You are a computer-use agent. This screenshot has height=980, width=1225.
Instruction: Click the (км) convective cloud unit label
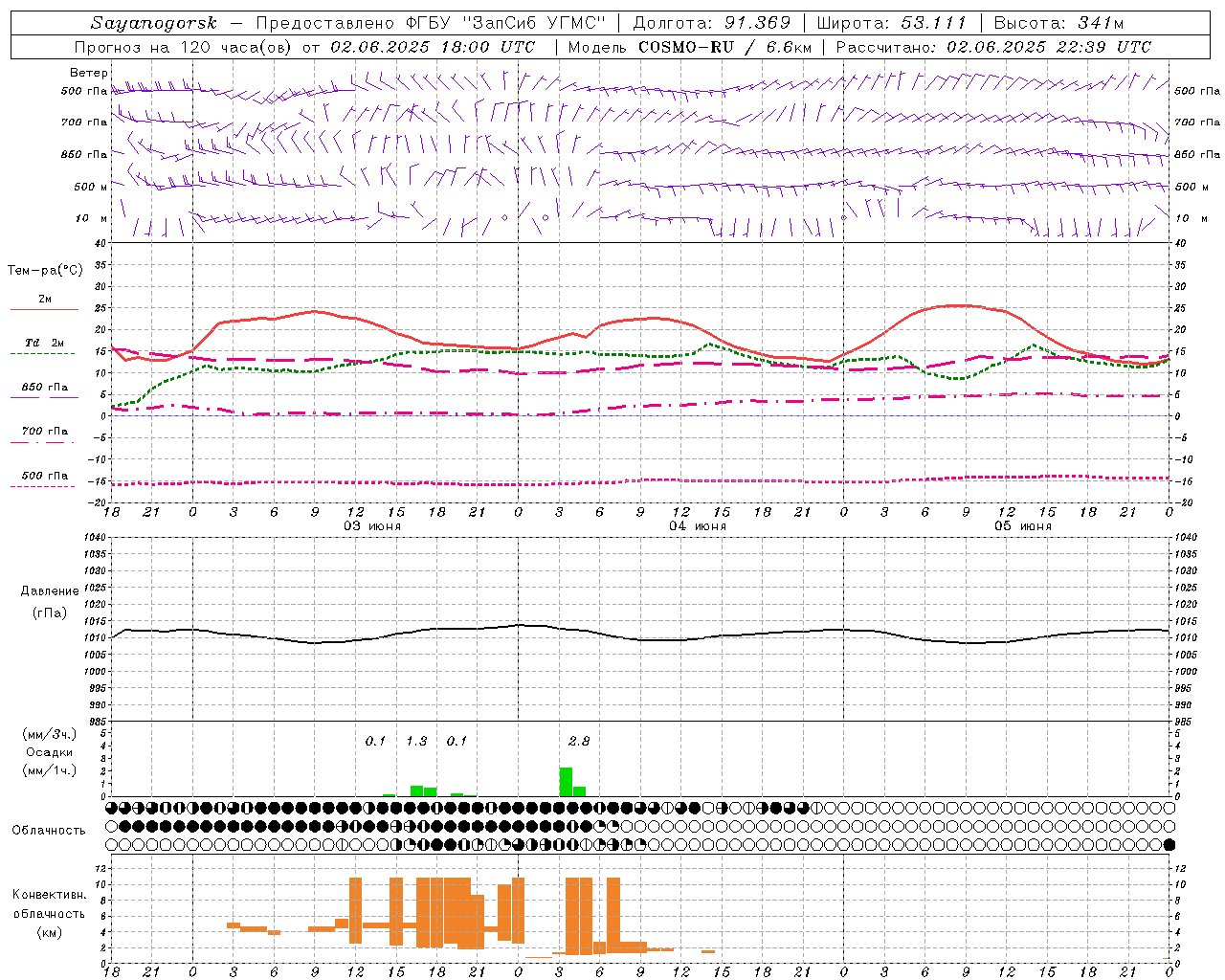[49, 932]
